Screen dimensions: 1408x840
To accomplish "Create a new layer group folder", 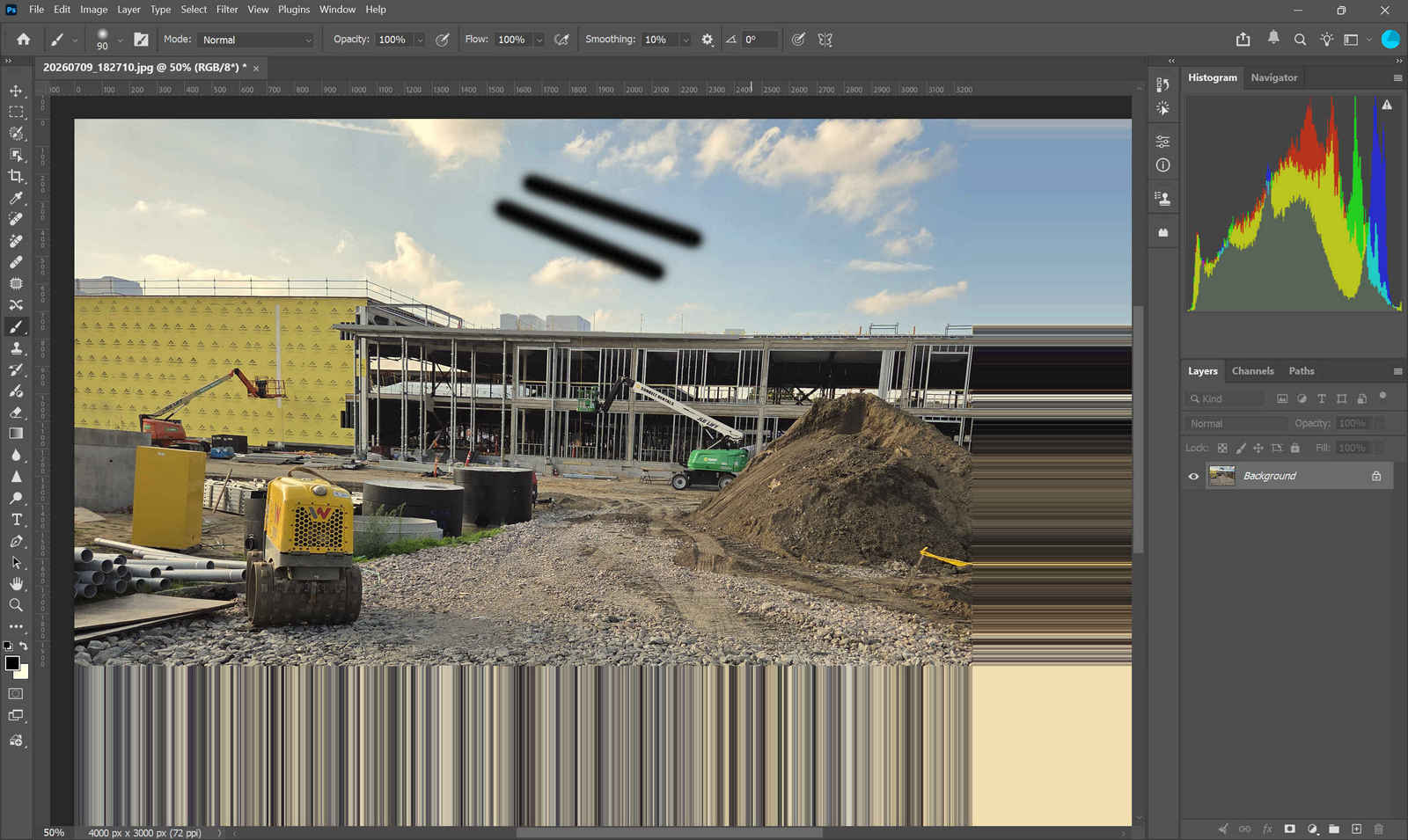I will pyautogui.click(x=1334, y=829).
